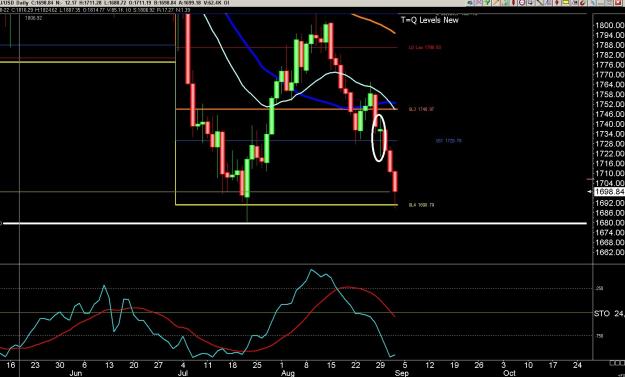This screenshot has width=625, height=377.
Task: Click the current price tag 1698.84
Action: pyautogui.click(x=609, y=192)
